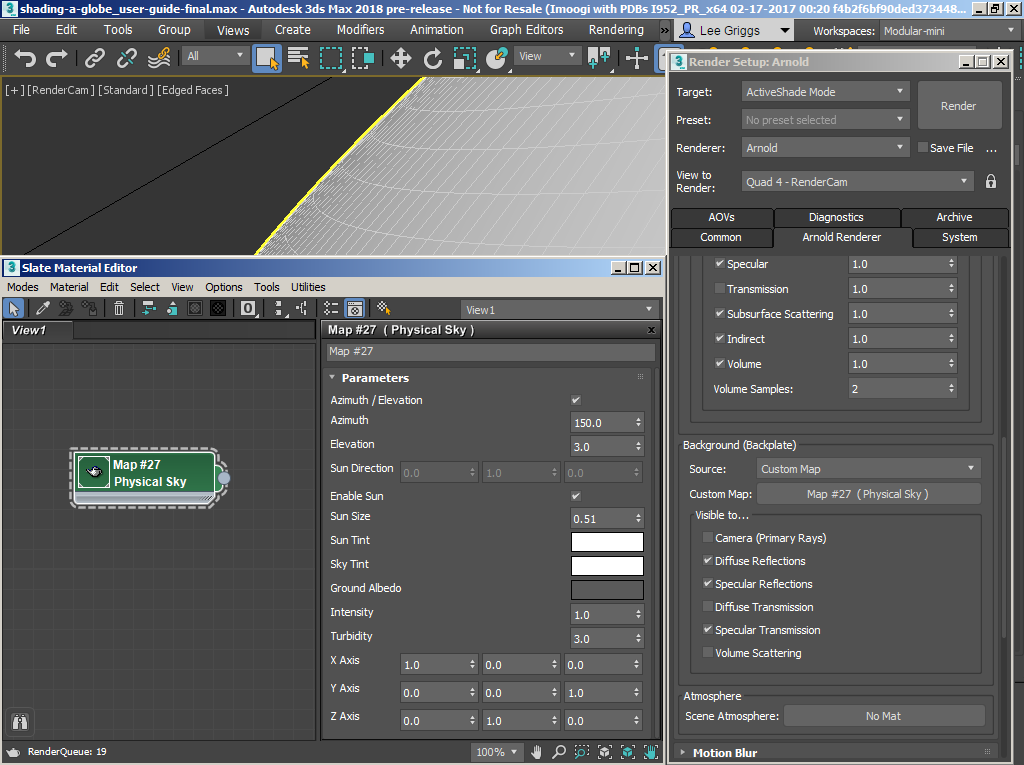Open the Renderer dropdown showing Arnold
This screenshot has width=1024, height=765.
click(x=825, y=148)
